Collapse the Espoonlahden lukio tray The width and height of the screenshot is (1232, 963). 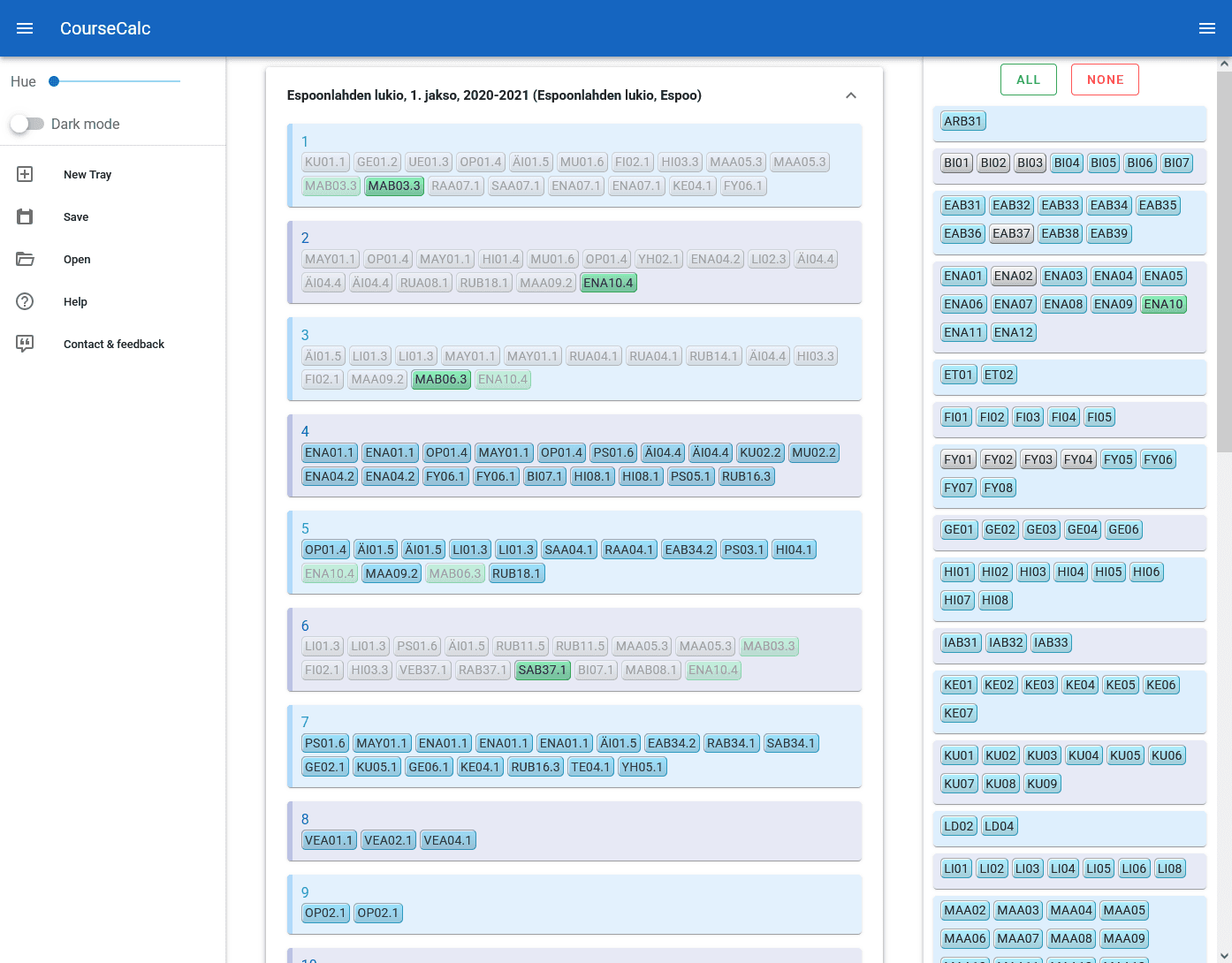coord(851,95)
